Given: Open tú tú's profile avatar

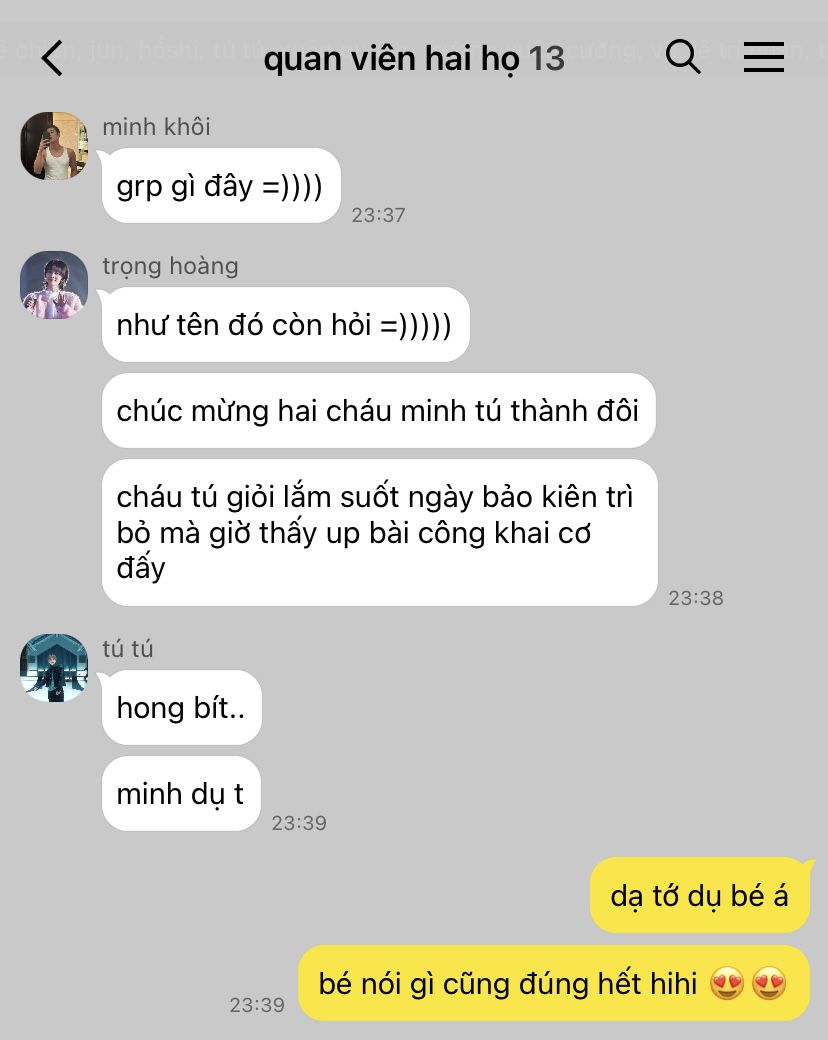Looking at the screenshot, I should [54, 668].
